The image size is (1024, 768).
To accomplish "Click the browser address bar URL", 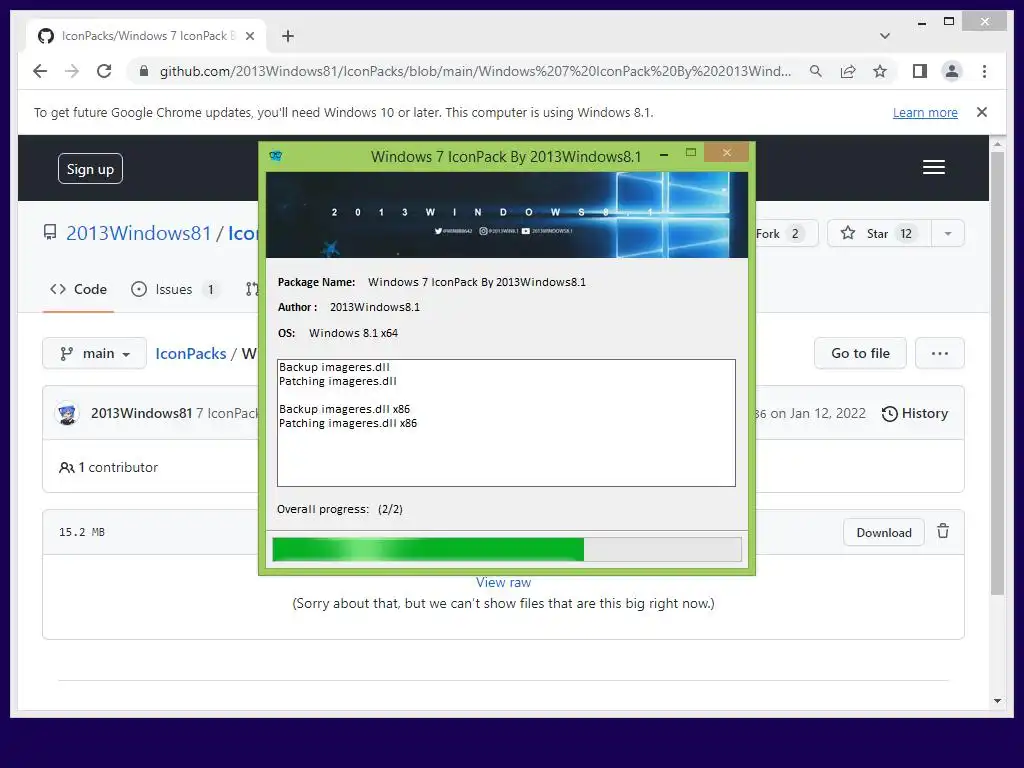I will pos(475,71).
